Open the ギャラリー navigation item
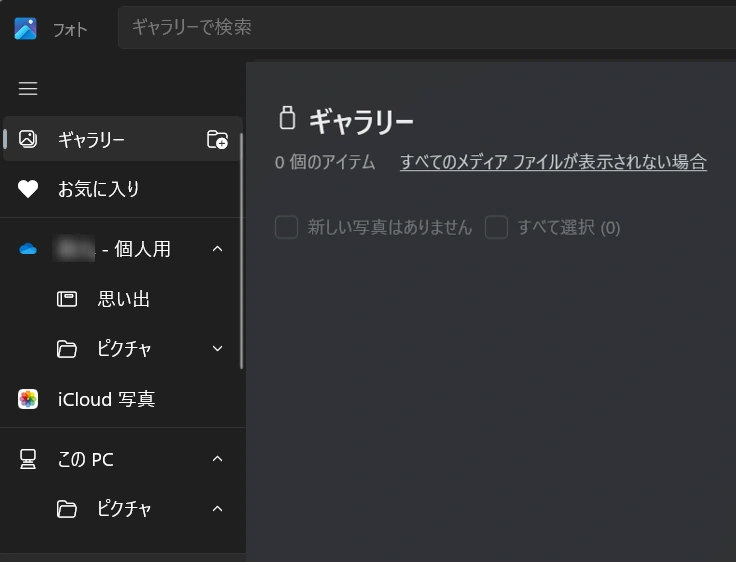This screenshot has width=736, height=562. tap(91, 140)
